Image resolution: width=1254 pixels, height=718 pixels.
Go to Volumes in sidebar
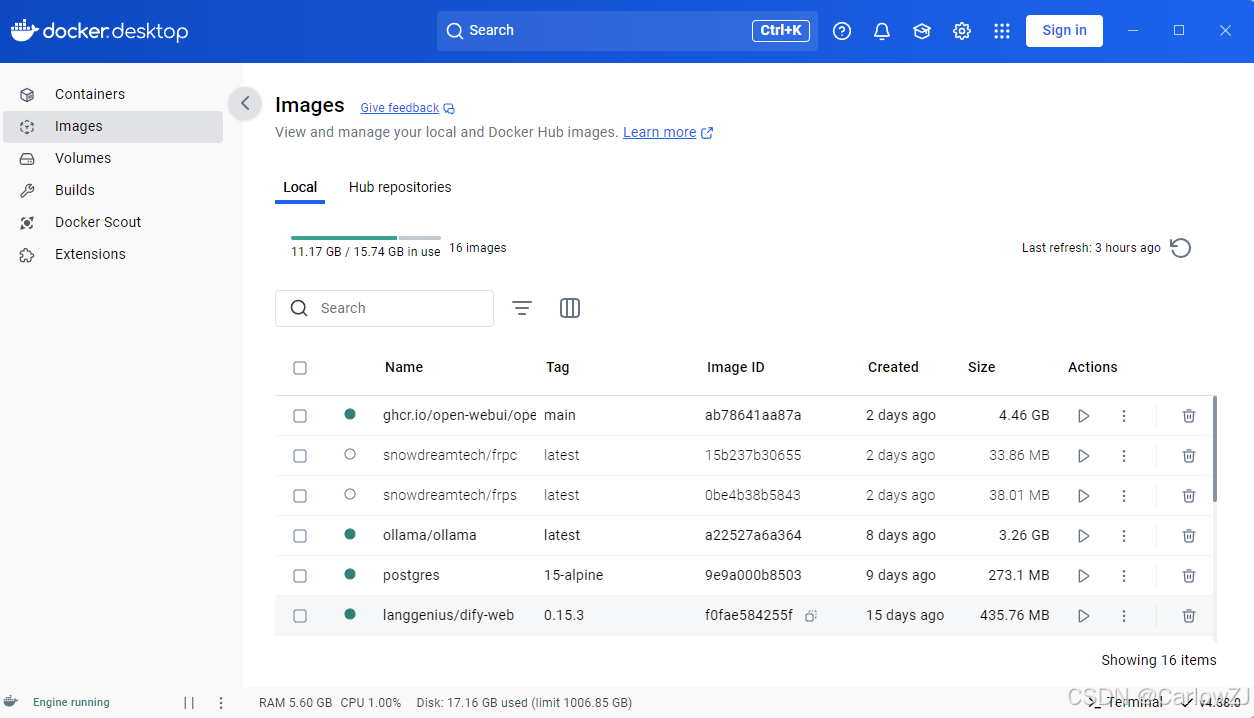[x=113, y=158]
